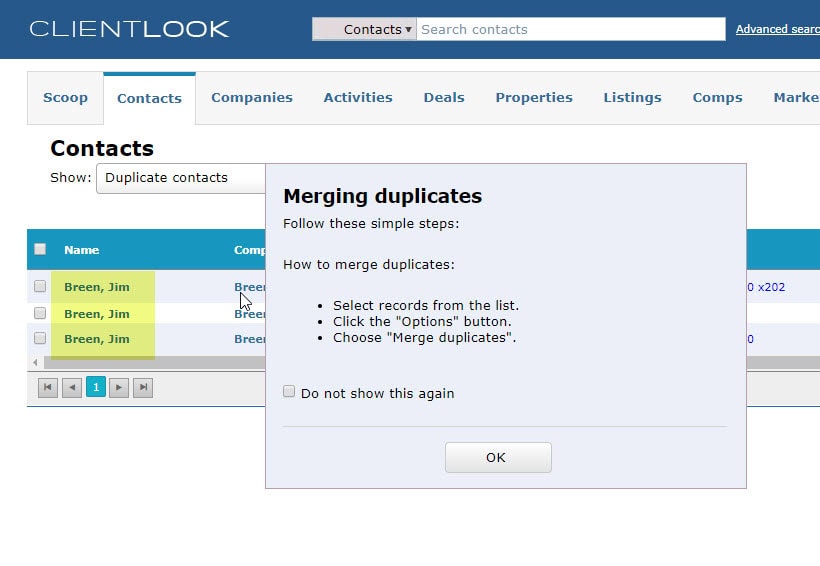Open the second Breen, Jim contact link
The image size is (820, 566).
pyautogui.click(x=97, y=314)
